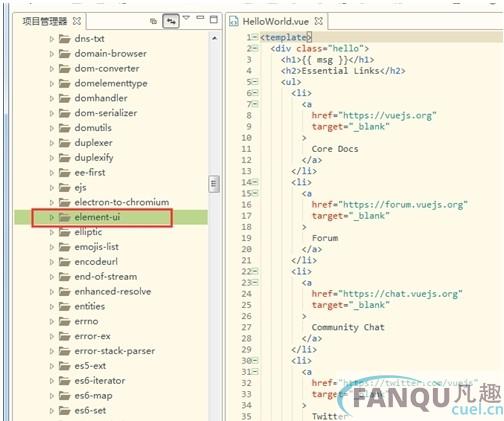This screenshot has height=421, width=504.
Task: Select the enhanced-resolve folder
Action: pos(113,292)
